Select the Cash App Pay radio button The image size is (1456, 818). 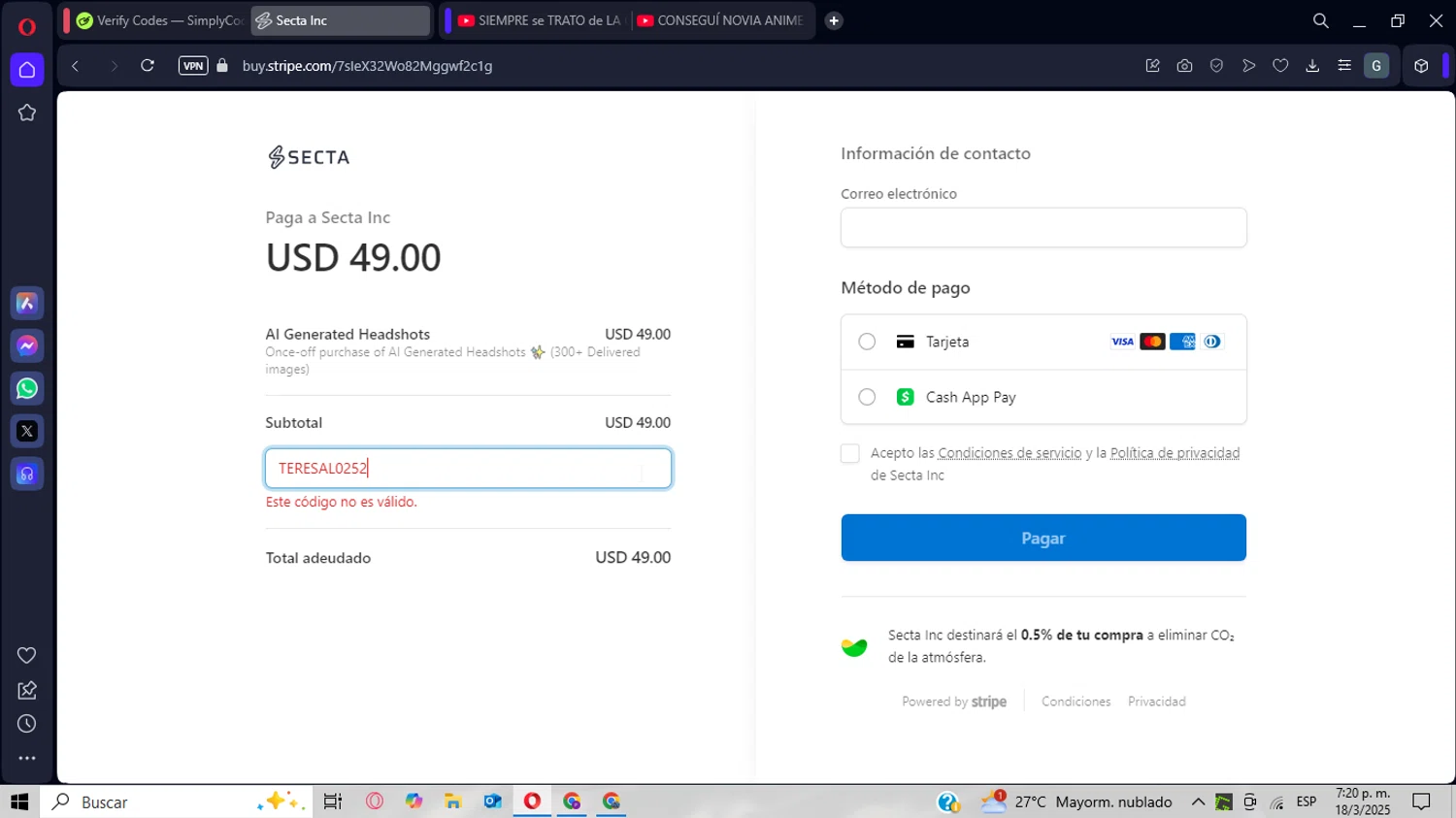click(x=867, y=397)
